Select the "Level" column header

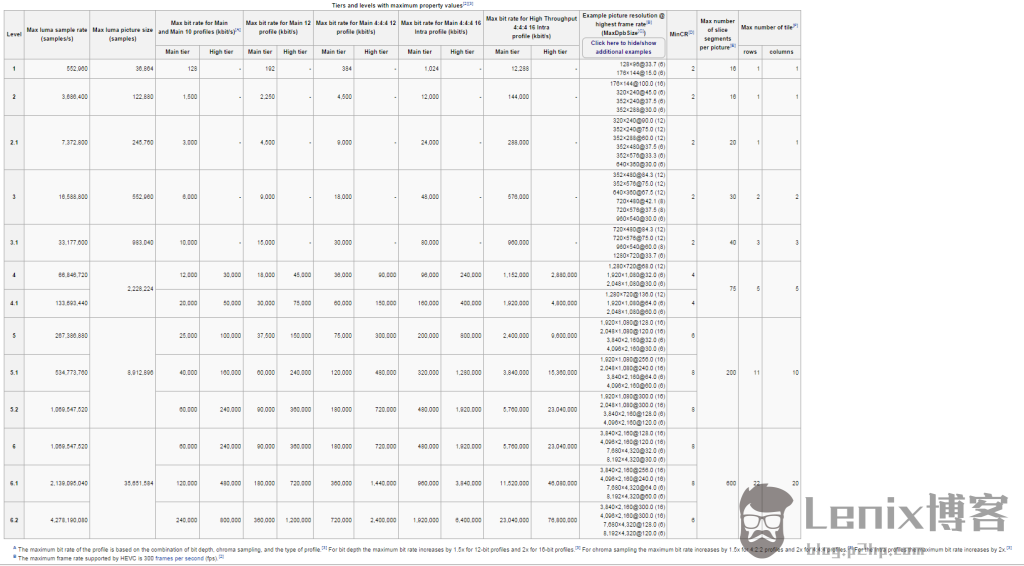14,33
